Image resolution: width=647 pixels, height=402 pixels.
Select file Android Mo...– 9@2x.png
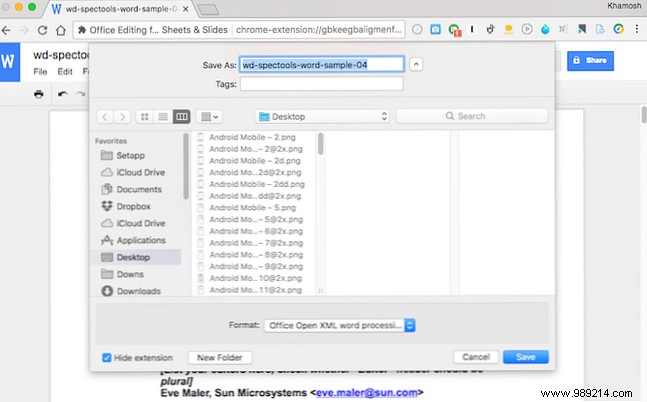pyautogui.click(x=256, y=266)
